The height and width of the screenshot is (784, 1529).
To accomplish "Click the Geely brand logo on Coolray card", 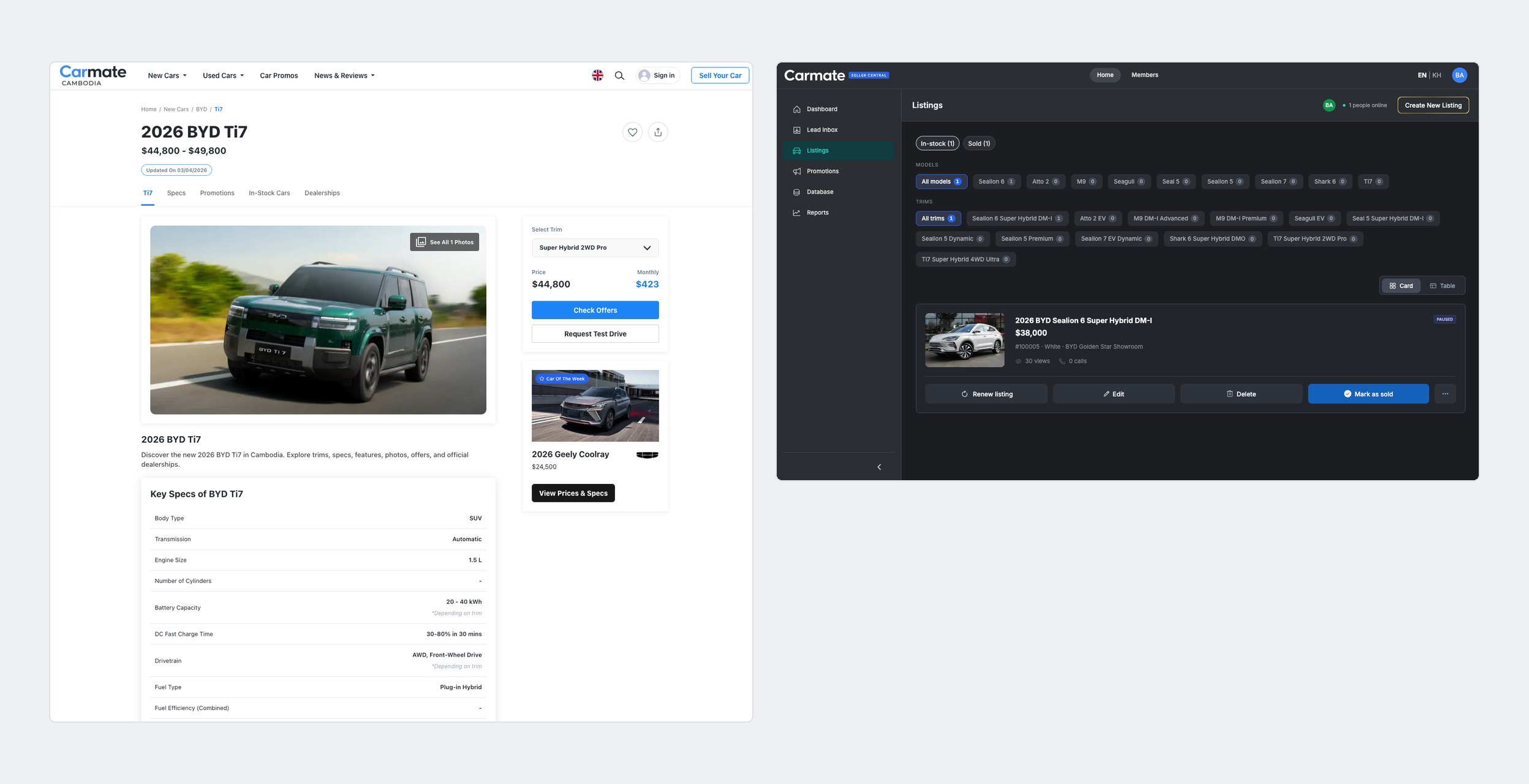I will click(x=647, y=454).
